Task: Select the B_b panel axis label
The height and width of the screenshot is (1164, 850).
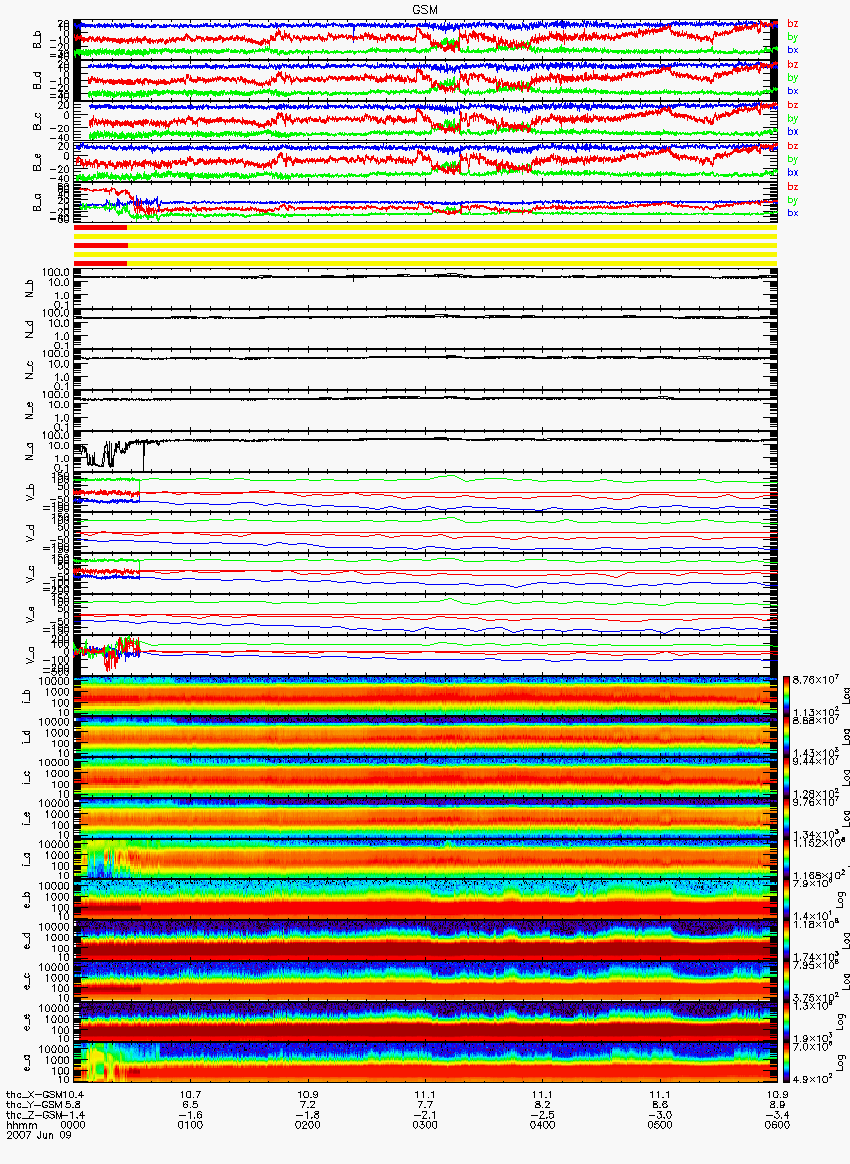Action: coord(37,39)
